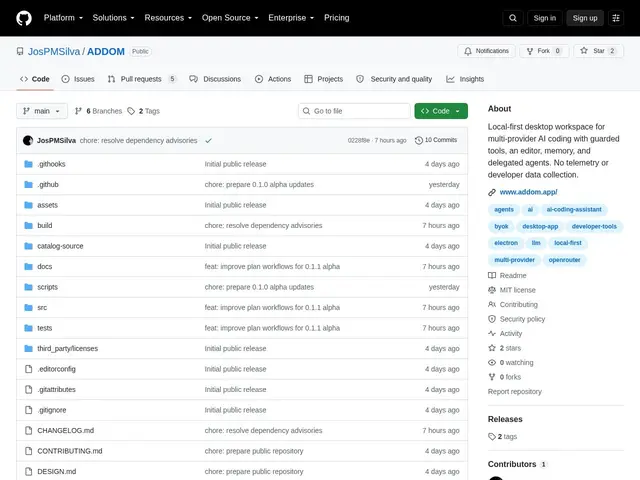
Task: Switch to the Actions tab
Action: point(273,79)
